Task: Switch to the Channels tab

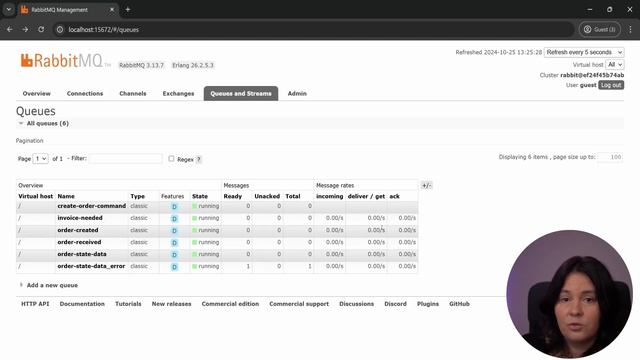Action: tap(133, 93)
